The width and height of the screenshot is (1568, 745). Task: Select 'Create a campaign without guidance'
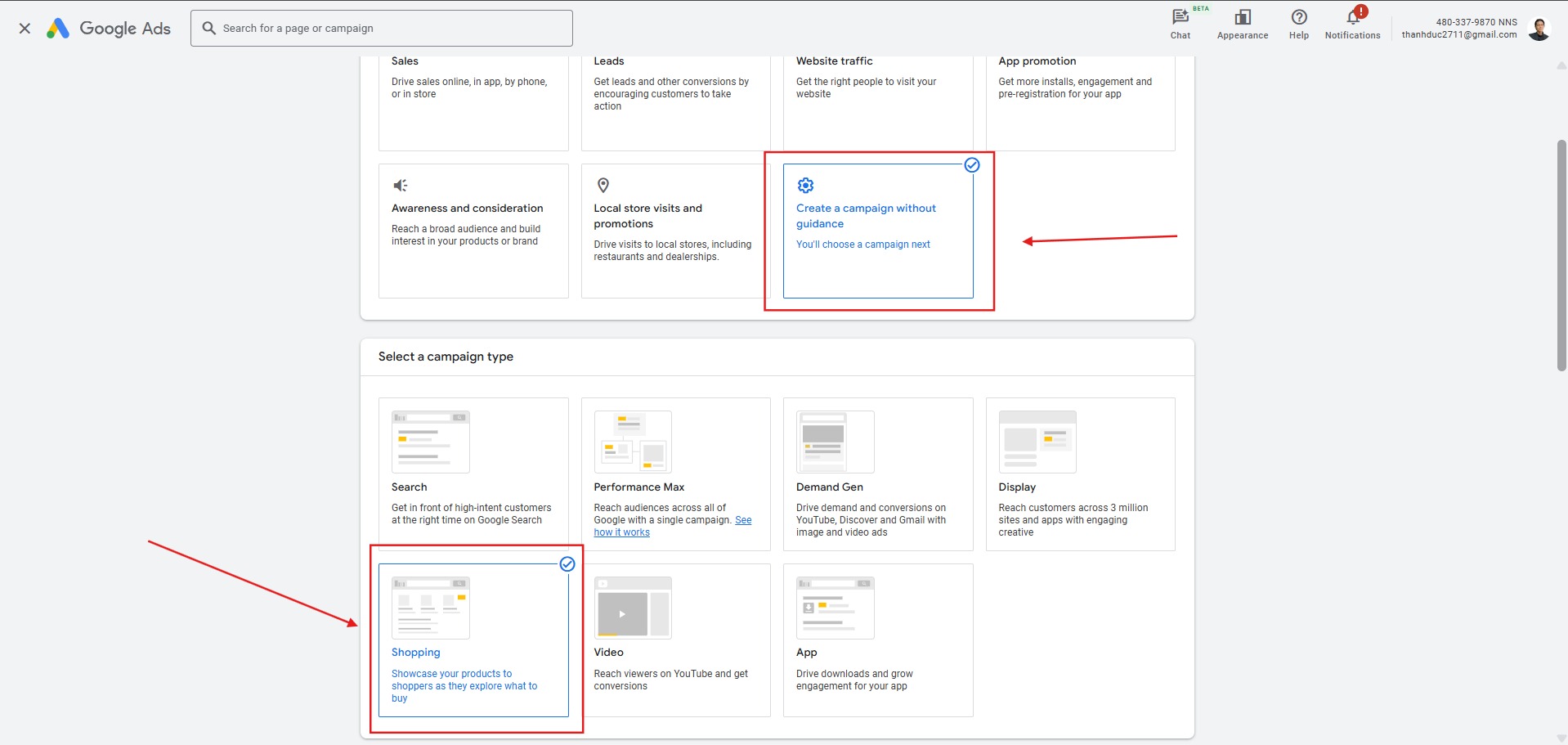878,231
